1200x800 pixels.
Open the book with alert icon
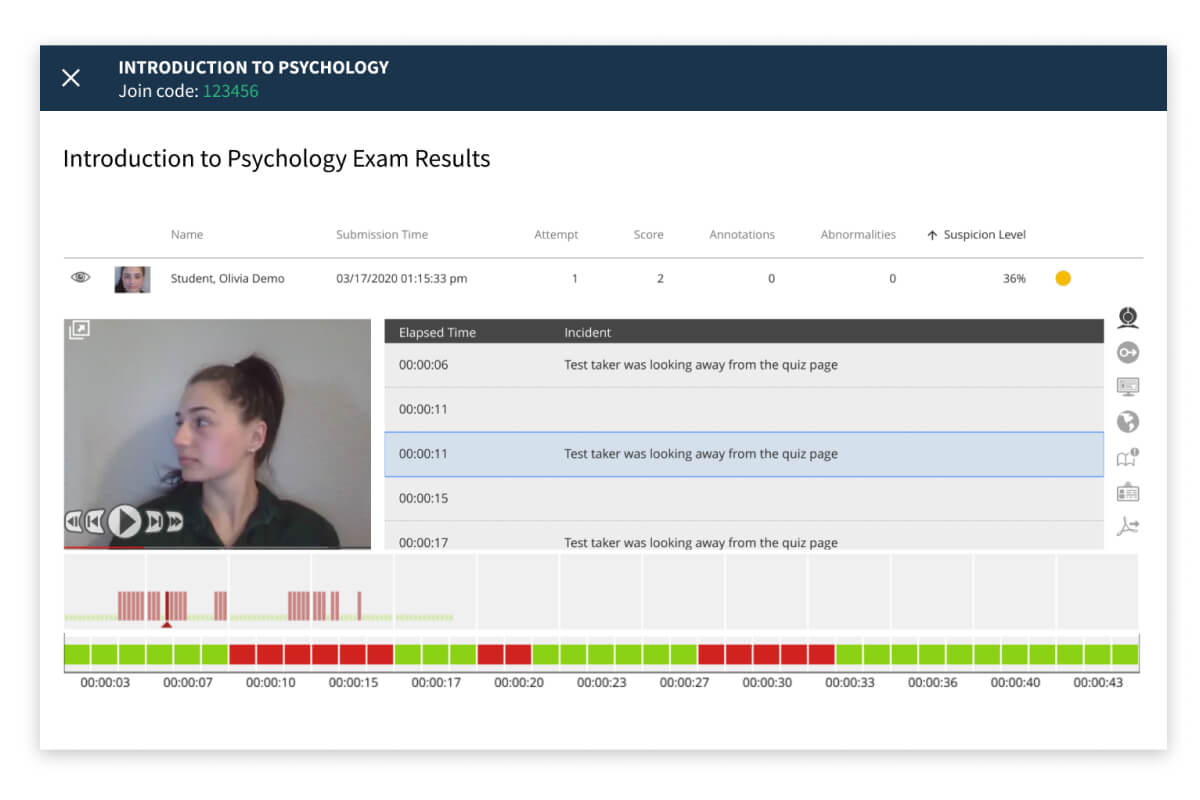click(x=1128, y=458)
